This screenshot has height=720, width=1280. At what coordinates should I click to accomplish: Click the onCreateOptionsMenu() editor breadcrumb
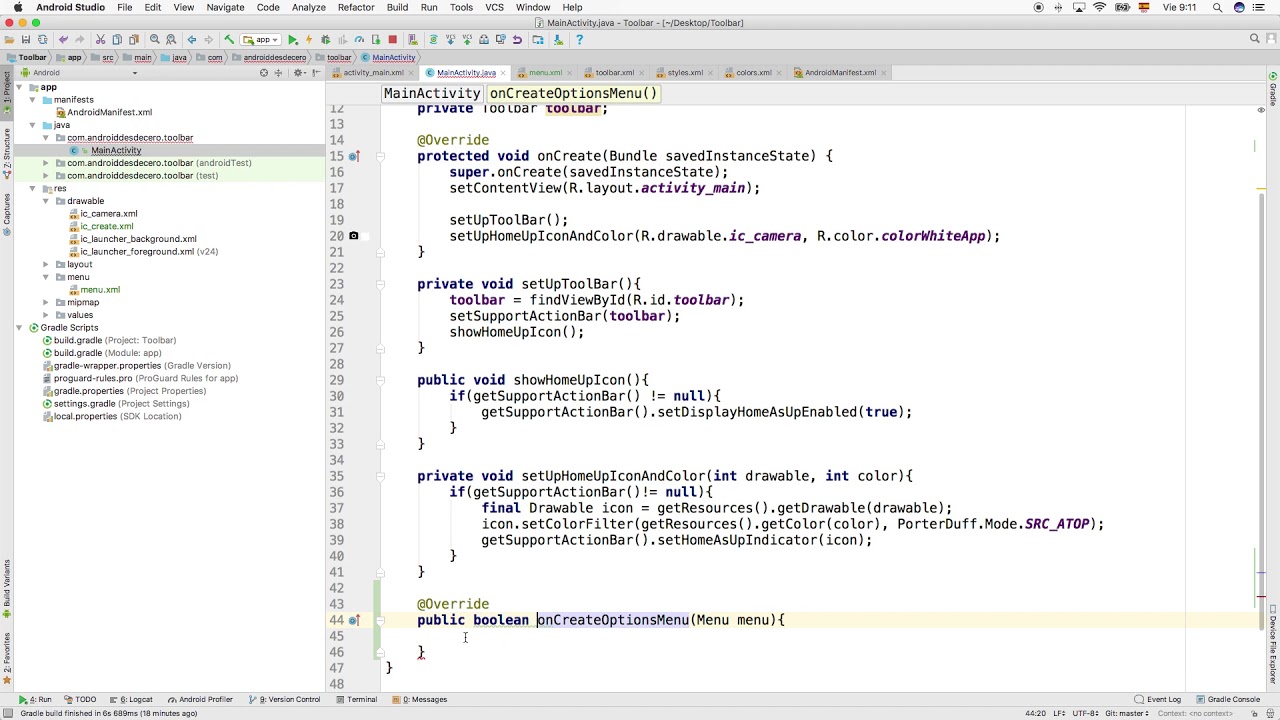coord(573,93)
